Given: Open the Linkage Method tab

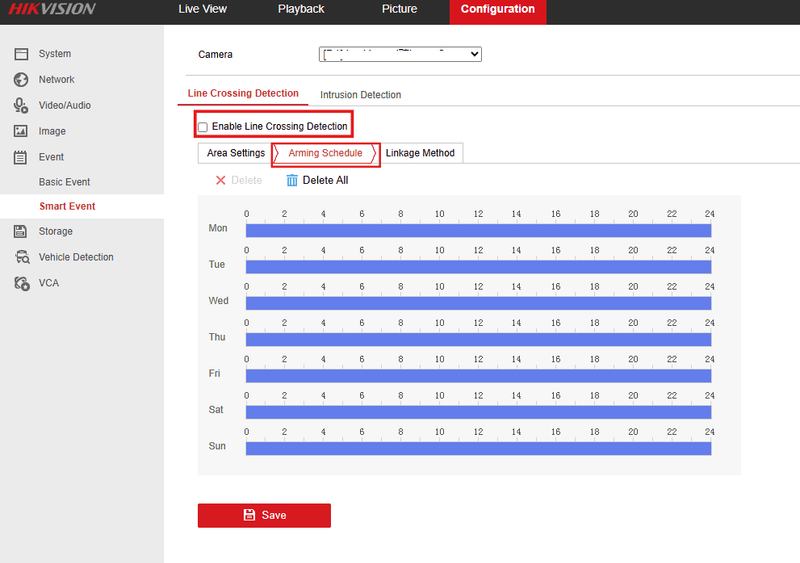Looking at the screenshot, I should [x=420, y=153].
